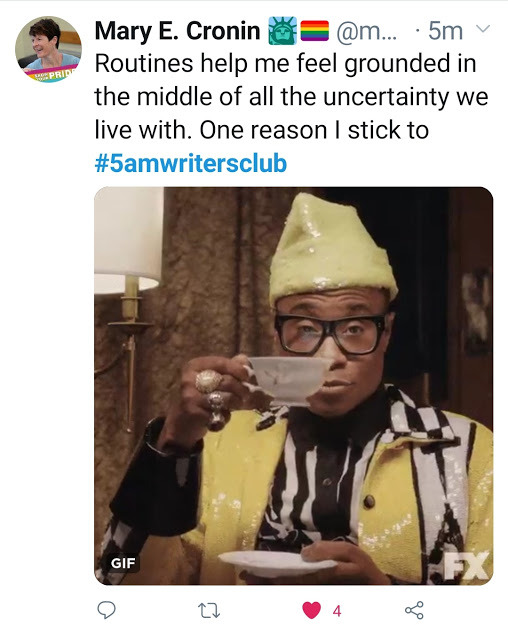The image size is (508, 625).
Task: Click the PRIDE banner on avatar
Action: coord(52,74)
